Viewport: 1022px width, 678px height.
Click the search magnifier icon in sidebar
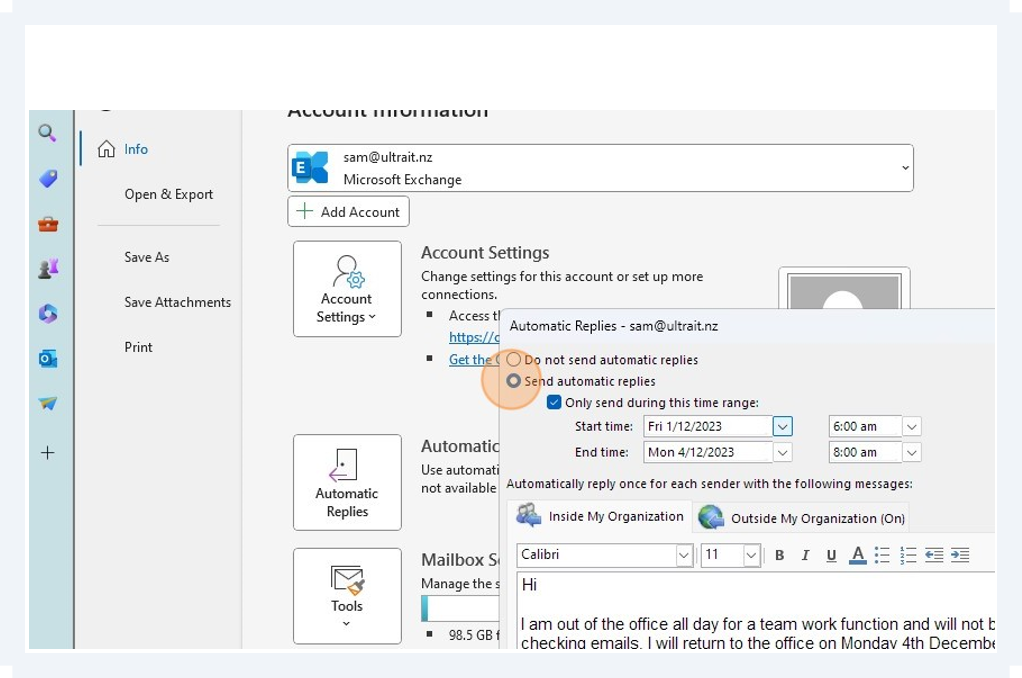(x=47, y=133)
